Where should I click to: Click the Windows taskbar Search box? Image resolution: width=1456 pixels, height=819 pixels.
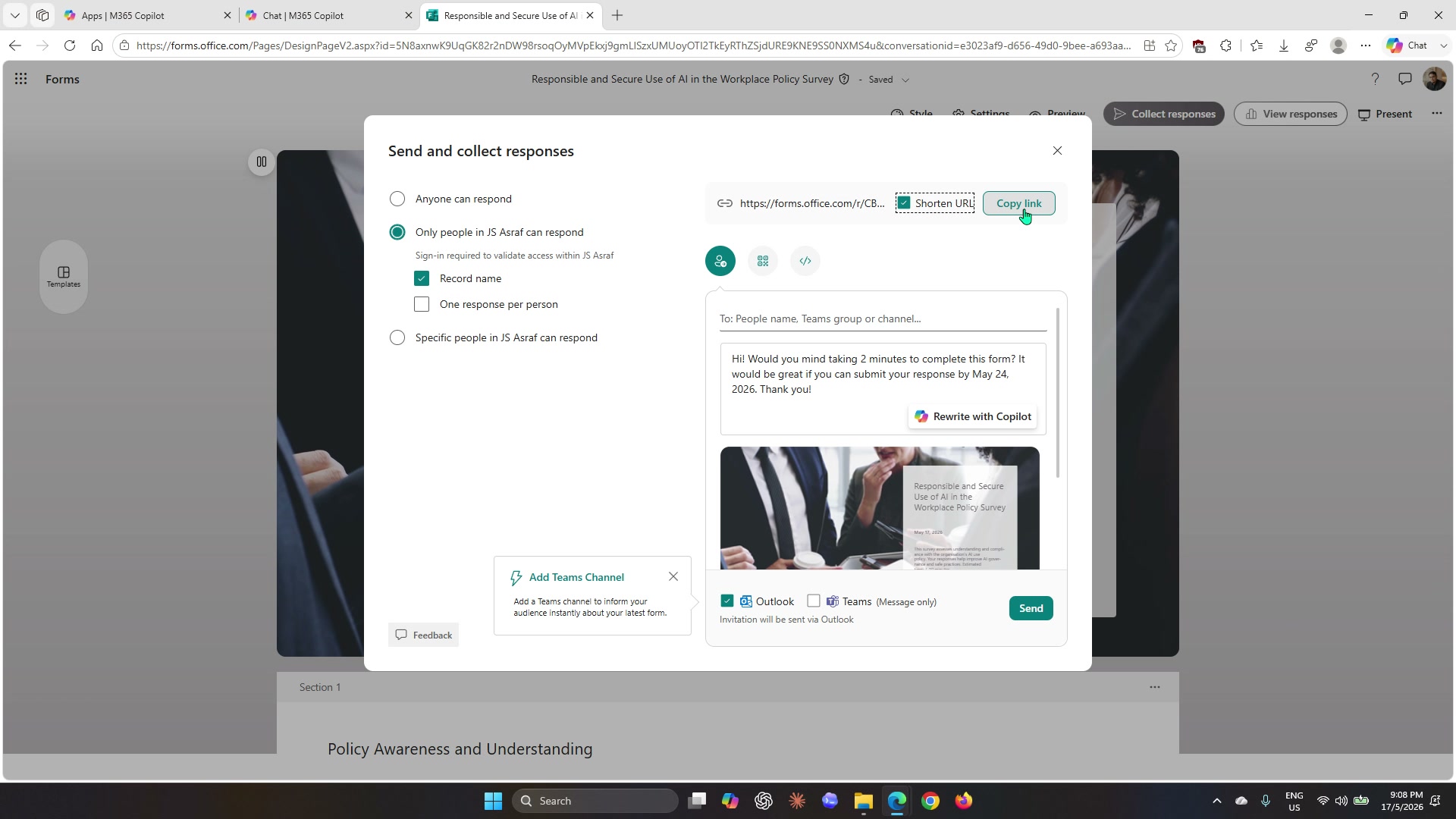(595, 801)
